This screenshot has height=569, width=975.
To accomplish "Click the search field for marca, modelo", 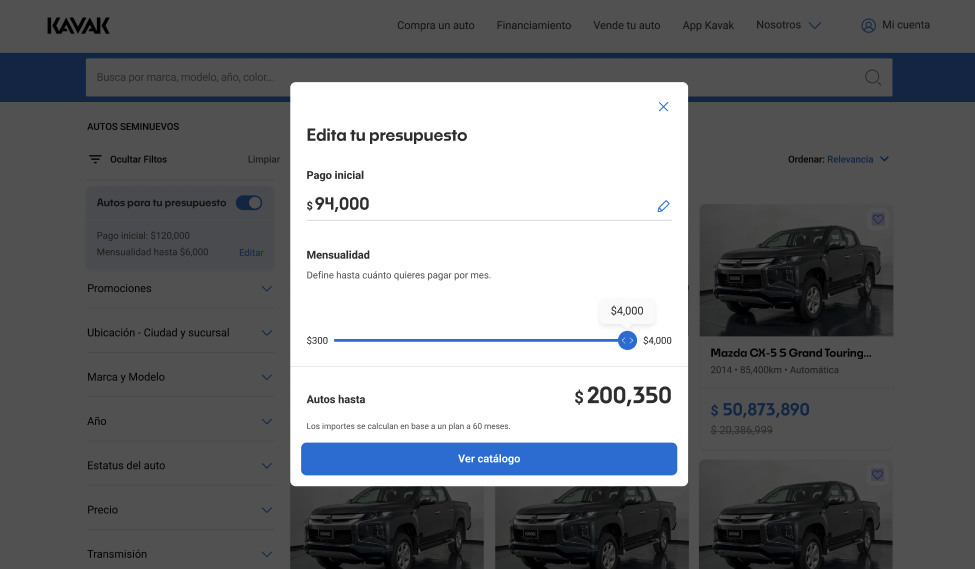I will click(x=470, y=78).
